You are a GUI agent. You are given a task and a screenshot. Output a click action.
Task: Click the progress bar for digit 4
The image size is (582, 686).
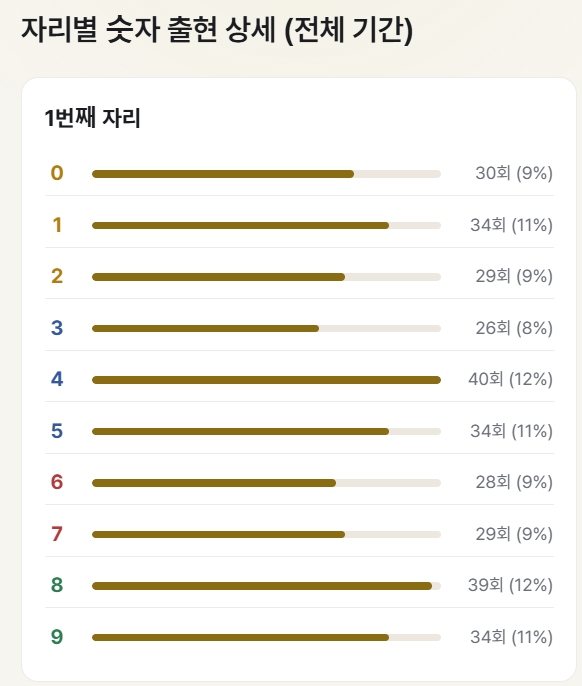point(266,380)
